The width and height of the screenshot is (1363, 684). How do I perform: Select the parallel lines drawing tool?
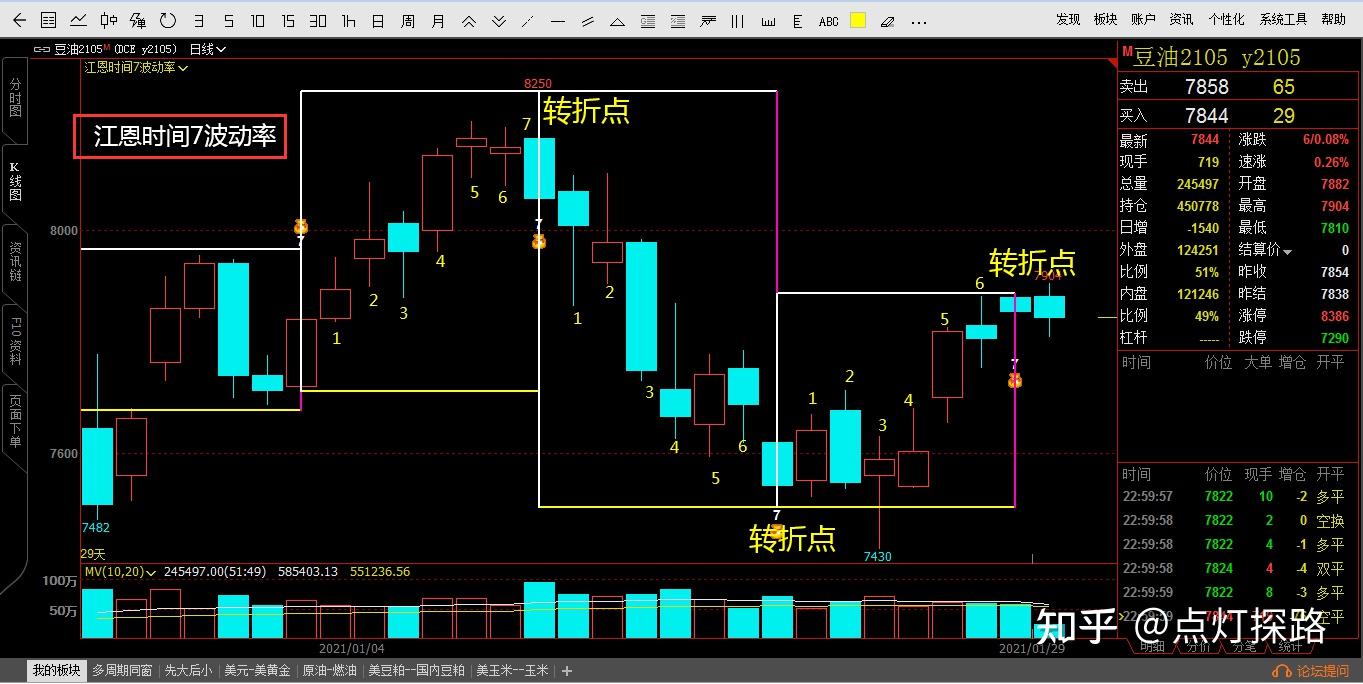588,20
